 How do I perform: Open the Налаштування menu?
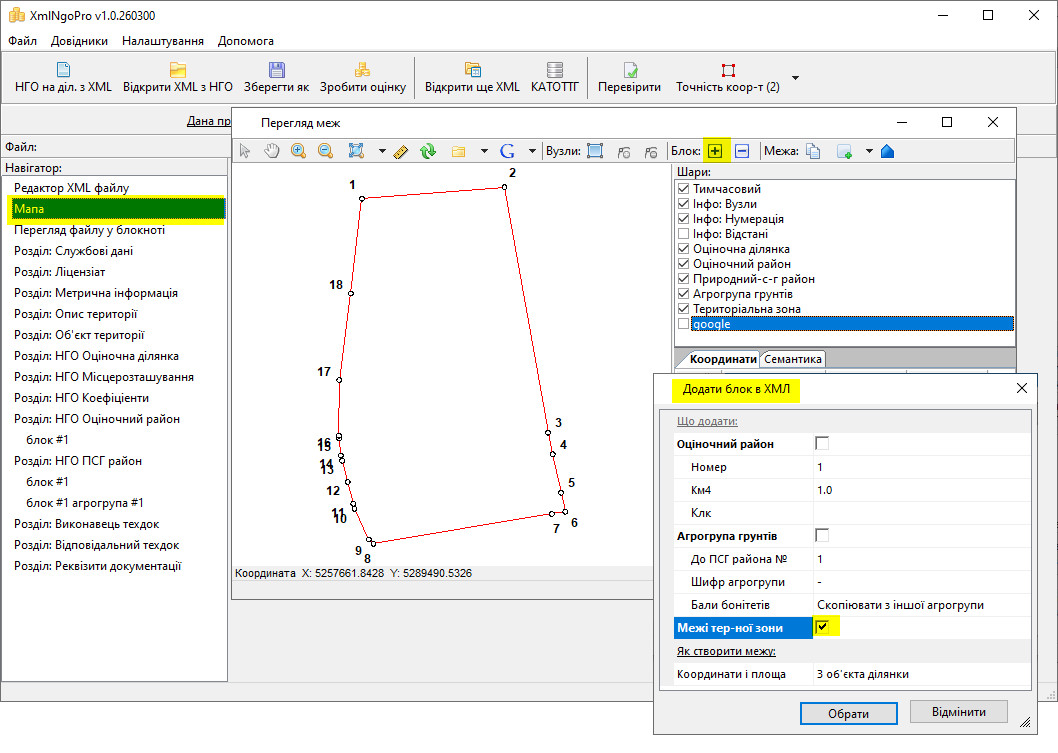(163, 41)
